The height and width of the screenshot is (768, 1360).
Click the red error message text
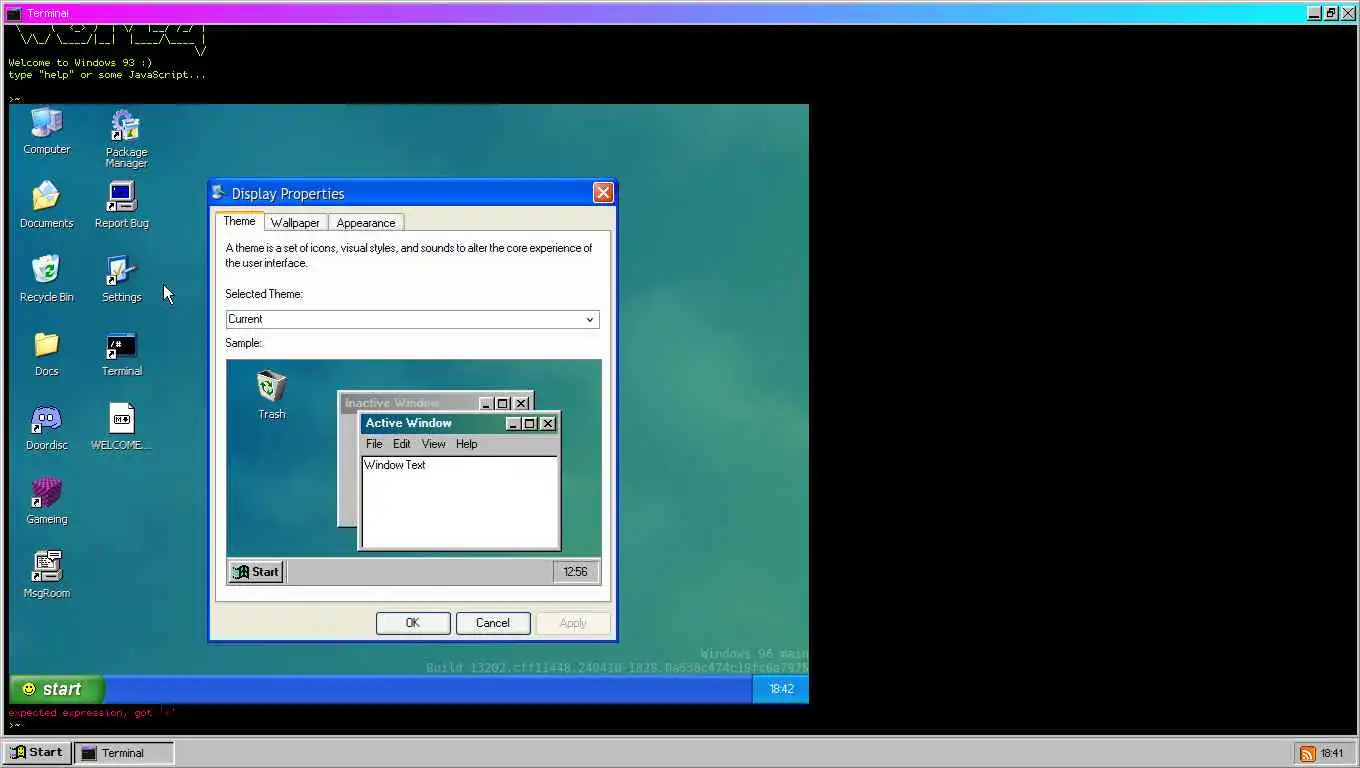click(92, 713)
